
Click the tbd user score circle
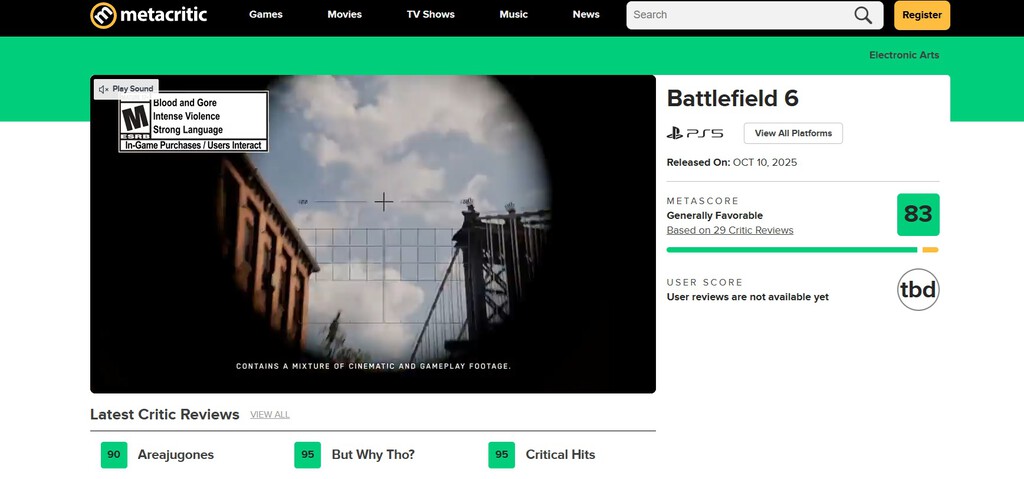click(917, 290)
